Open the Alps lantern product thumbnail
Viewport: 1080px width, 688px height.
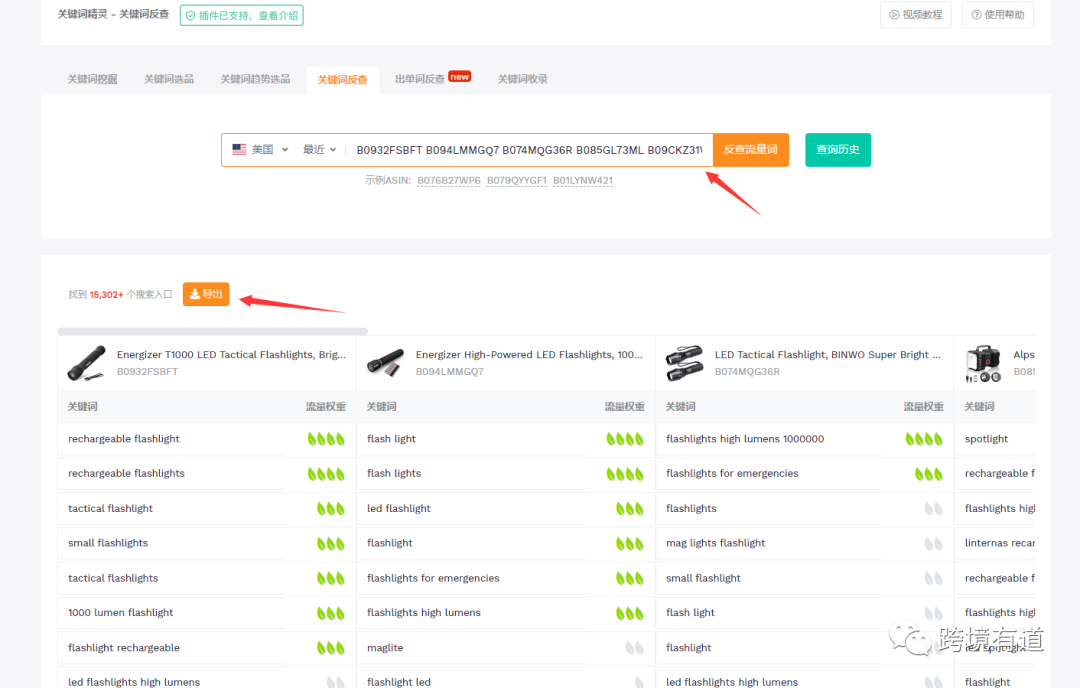(x=984, y=363)
